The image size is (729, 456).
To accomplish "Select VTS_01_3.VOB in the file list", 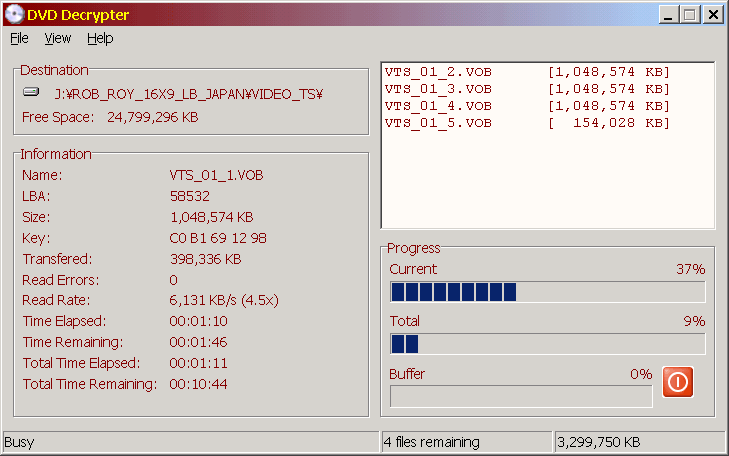I will pyautogui.click(x=438, y=89).
